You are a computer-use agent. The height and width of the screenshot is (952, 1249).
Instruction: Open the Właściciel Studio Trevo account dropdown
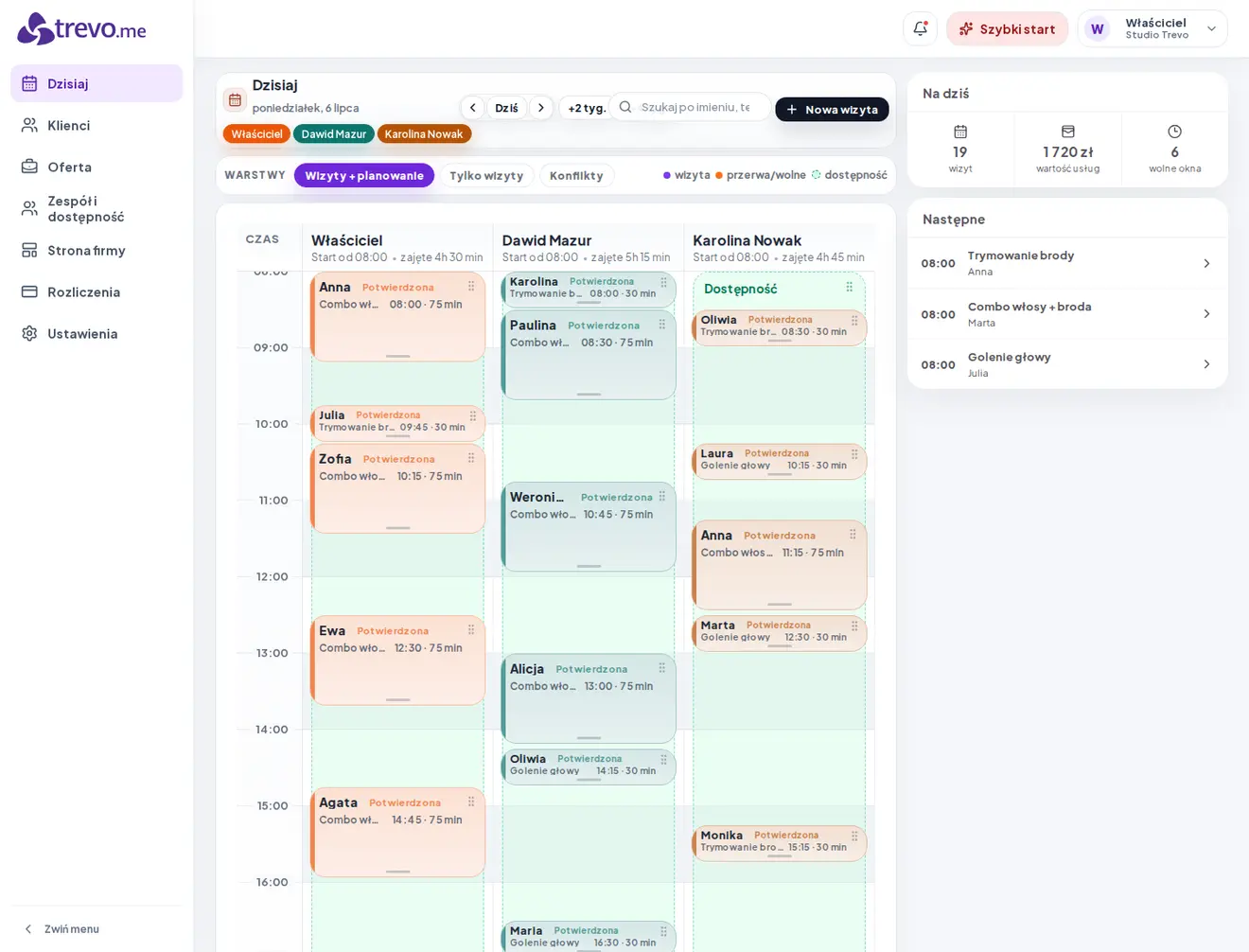(1152, 28)
